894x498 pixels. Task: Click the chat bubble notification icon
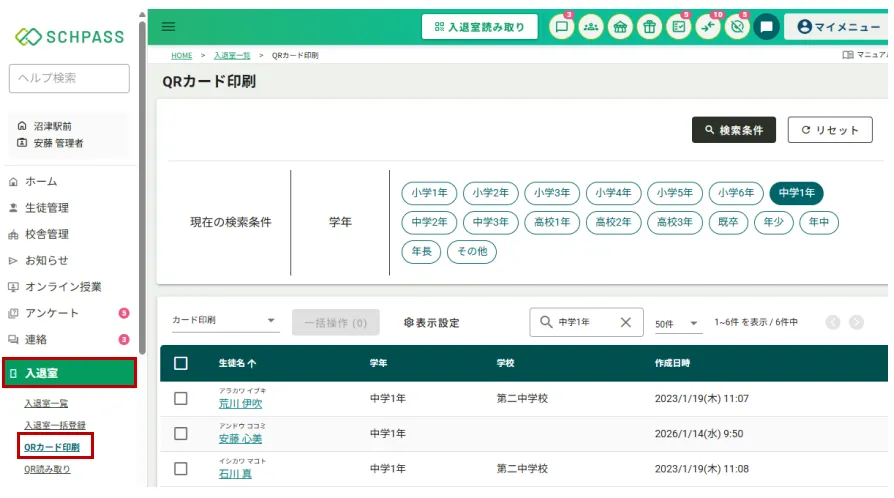[562, 27]
